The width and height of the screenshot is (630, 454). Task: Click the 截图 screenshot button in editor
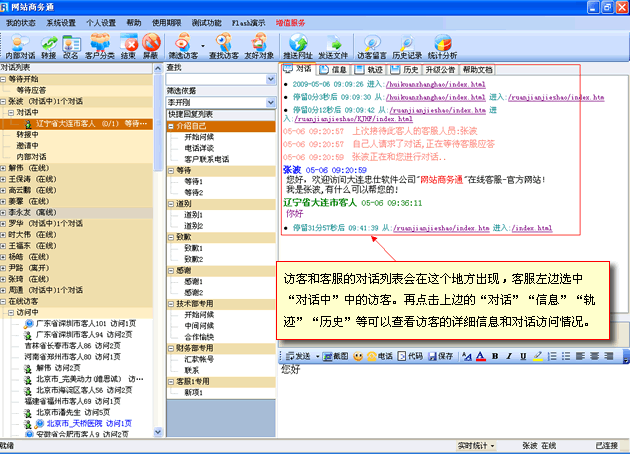click(x=336, y=356)
